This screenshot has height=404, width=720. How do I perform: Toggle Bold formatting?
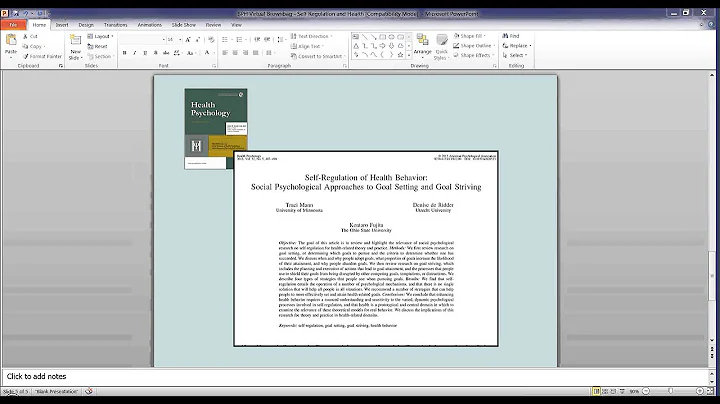(x=124, y=53)
